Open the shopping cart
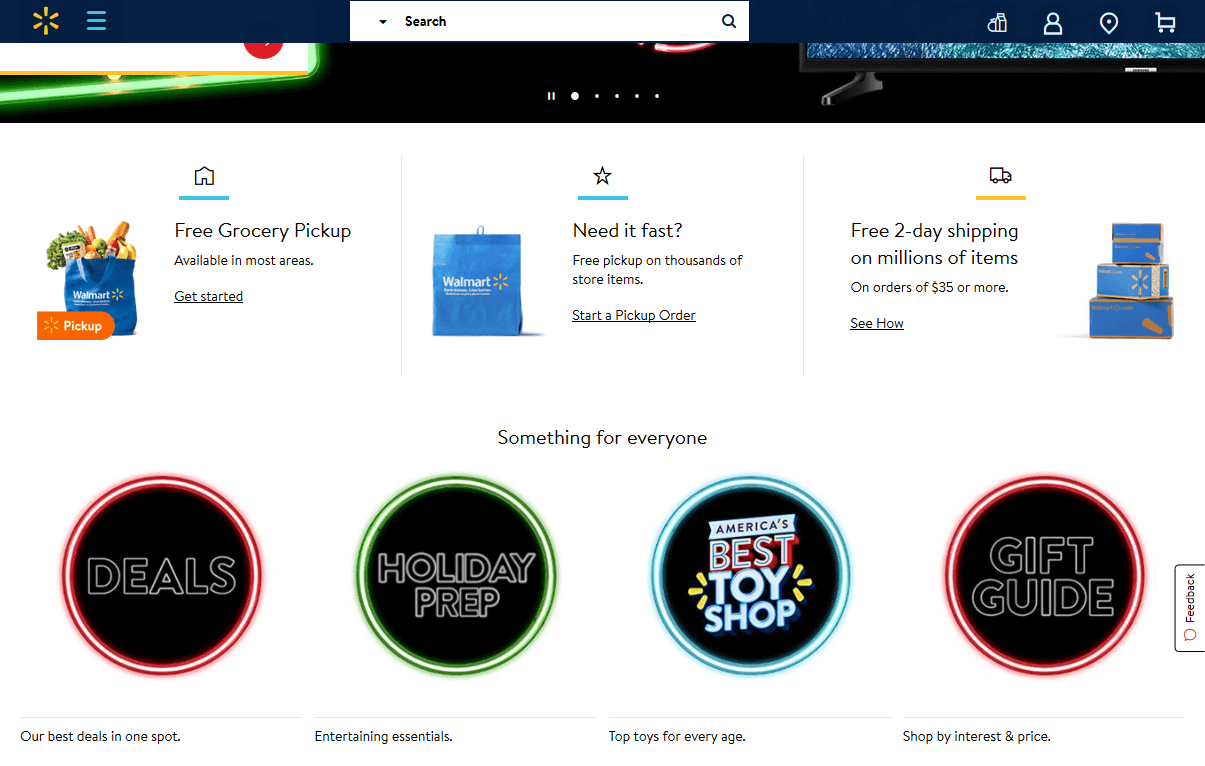This screenshot has height=766, width=1205. 1164,22
